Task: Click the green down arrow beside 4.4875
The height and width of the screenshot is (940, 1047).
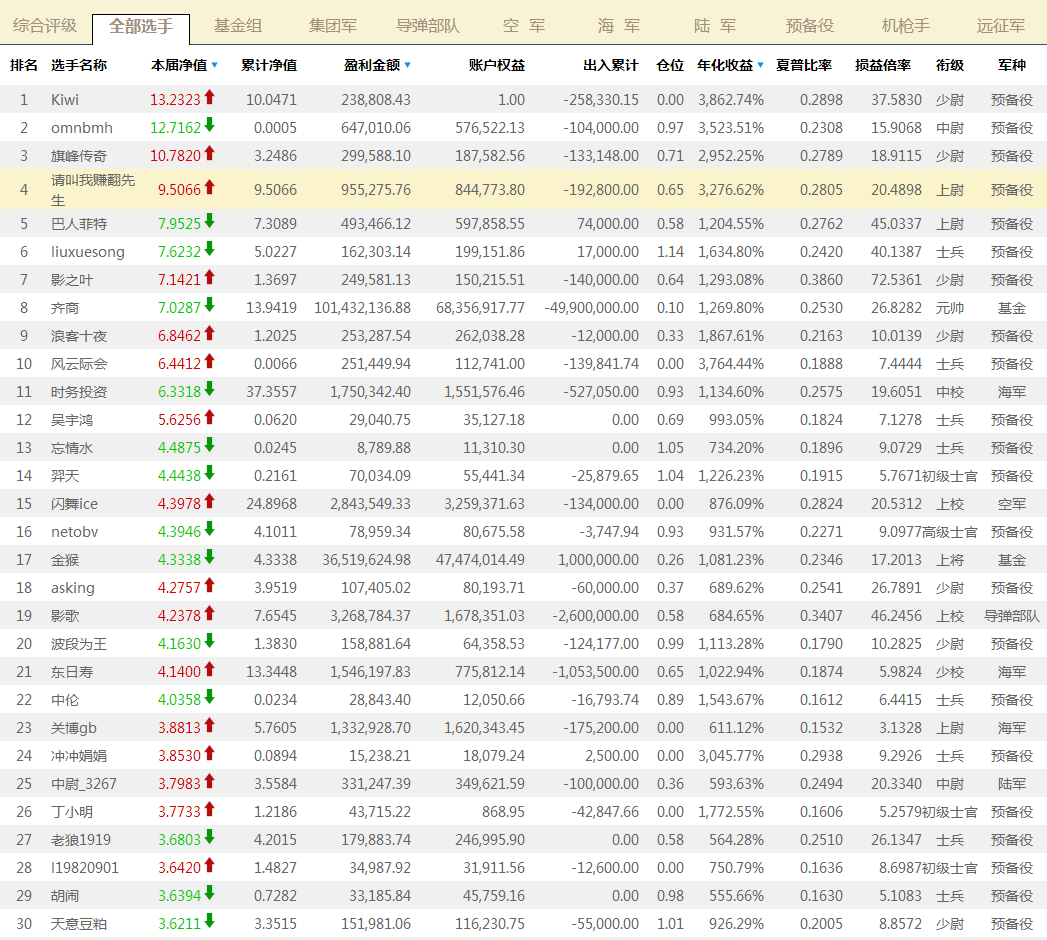Action: tap(210, 445)
